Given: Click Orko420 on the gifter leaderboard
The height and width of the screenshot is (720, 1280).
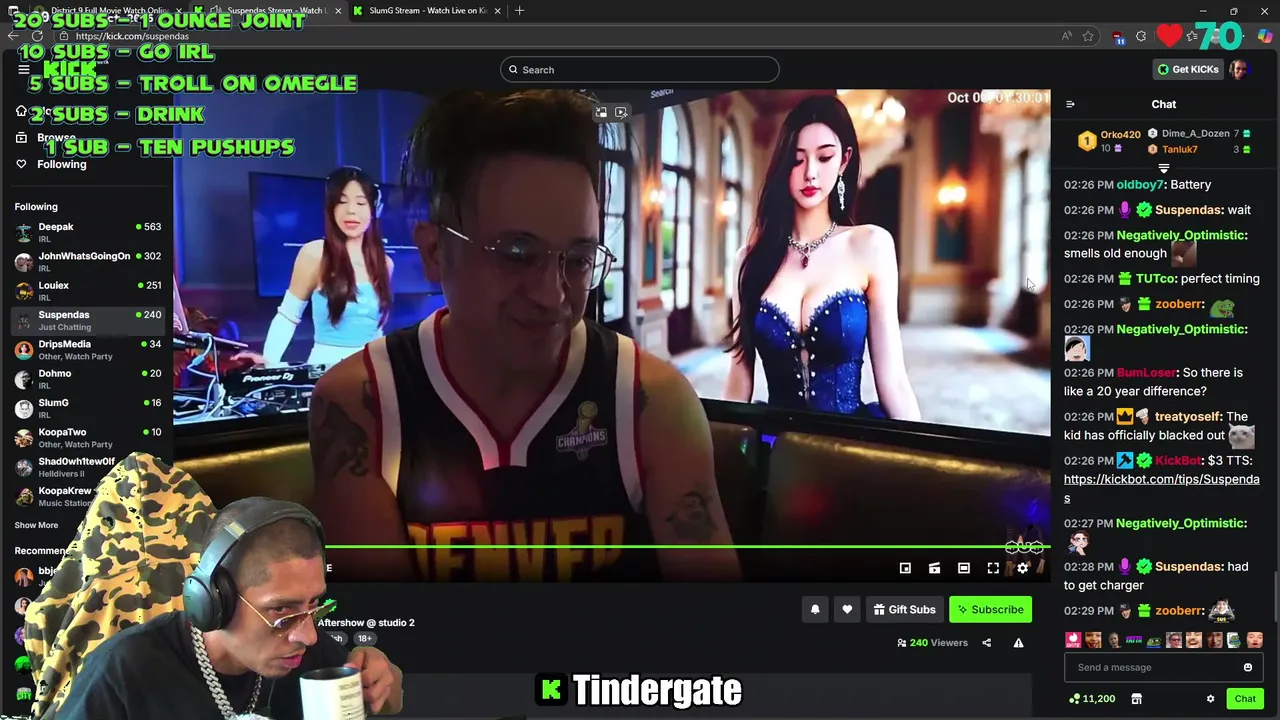Looking at the screenshot, I should [x=1120, y=135].
